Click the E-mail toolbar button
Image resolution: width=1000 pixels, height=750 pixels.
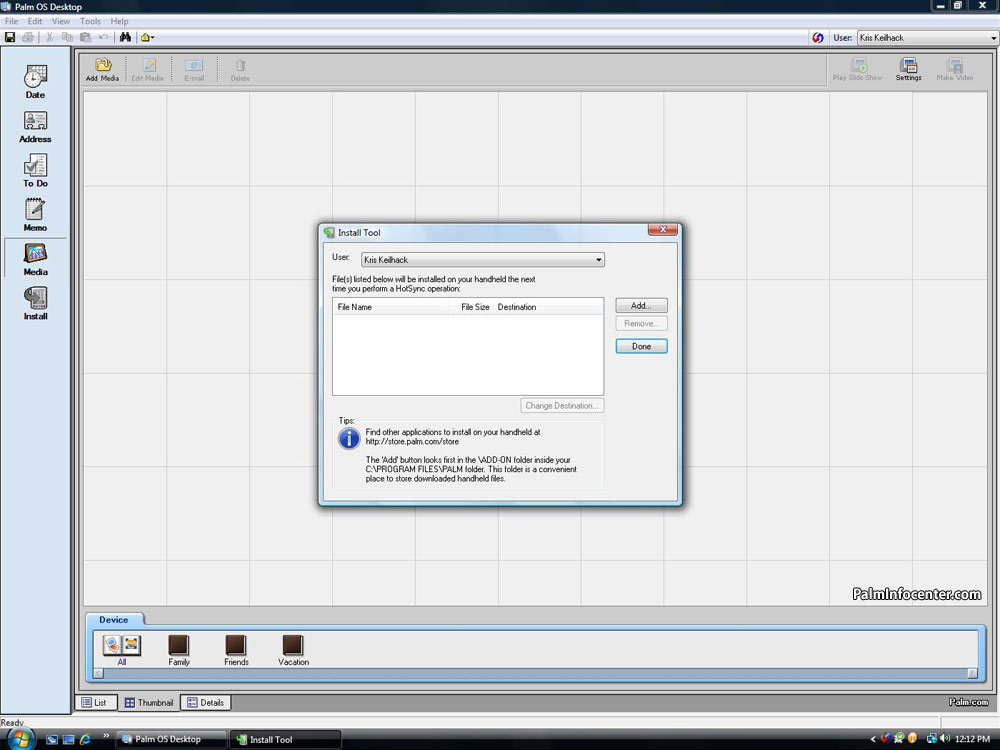click(194, 70)
